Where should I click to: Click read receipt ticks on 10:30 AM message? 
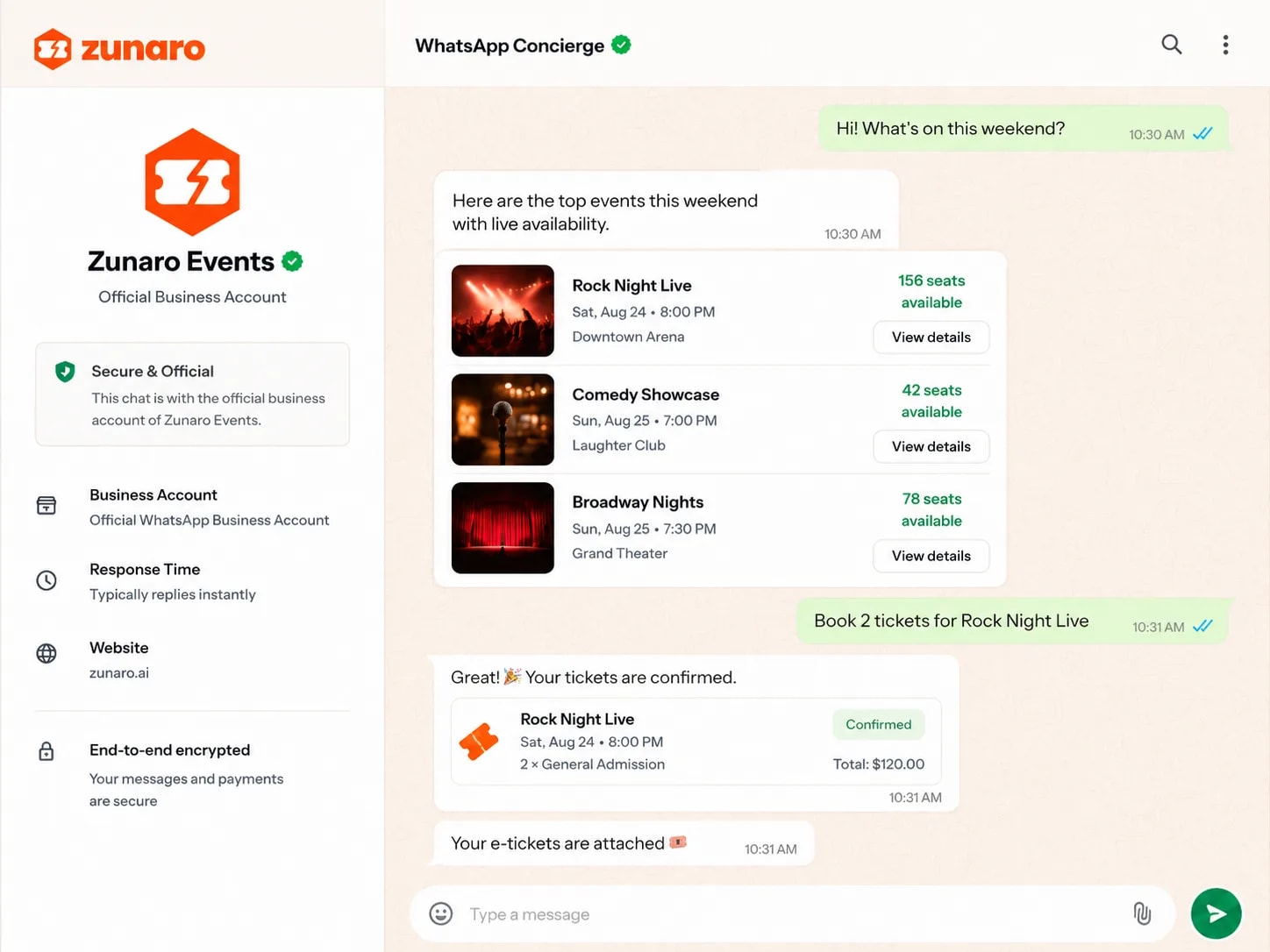(1202, 133)
